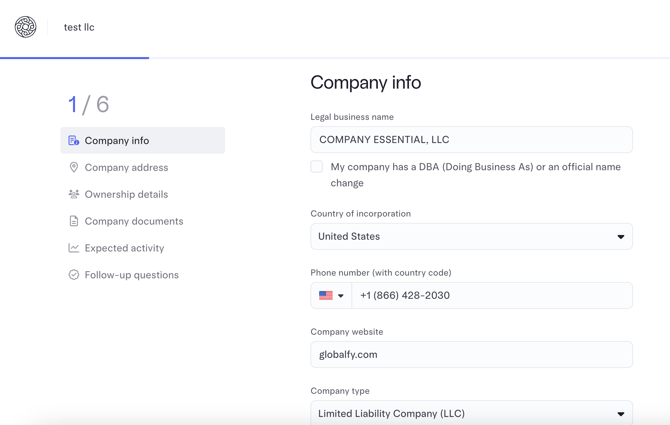
Task: Click the top progress bar indicator
Action: click(75, 58)
